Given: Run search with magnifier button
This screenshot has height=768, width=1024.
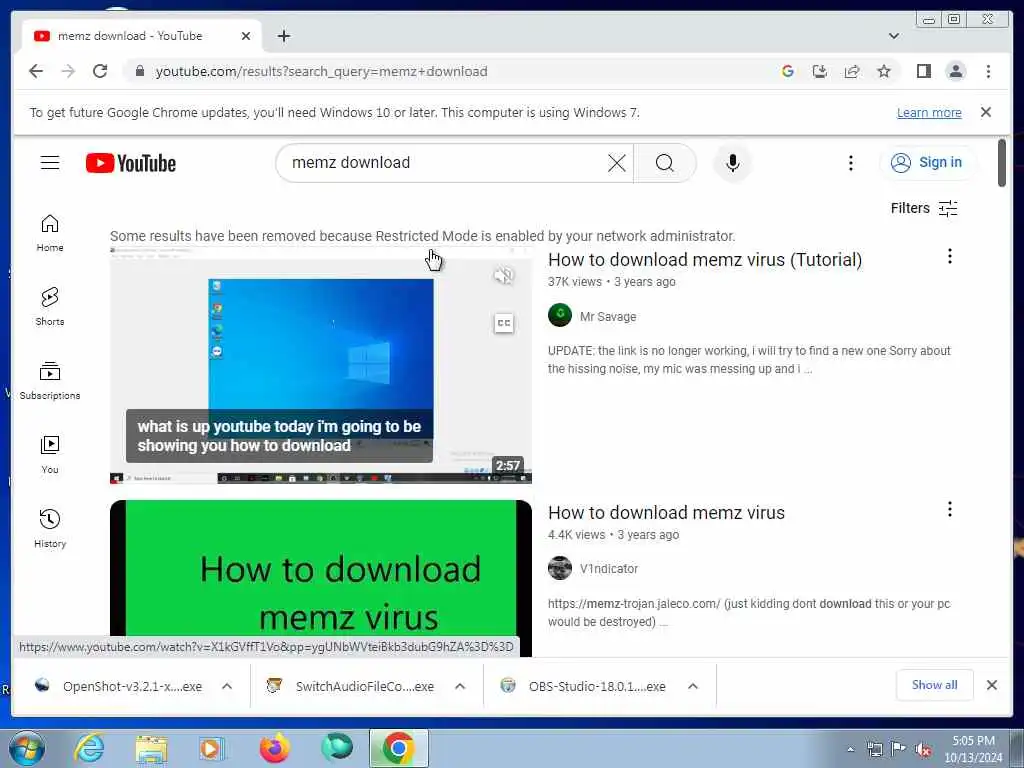Looking at the screenshot, I should coord(665,163).
